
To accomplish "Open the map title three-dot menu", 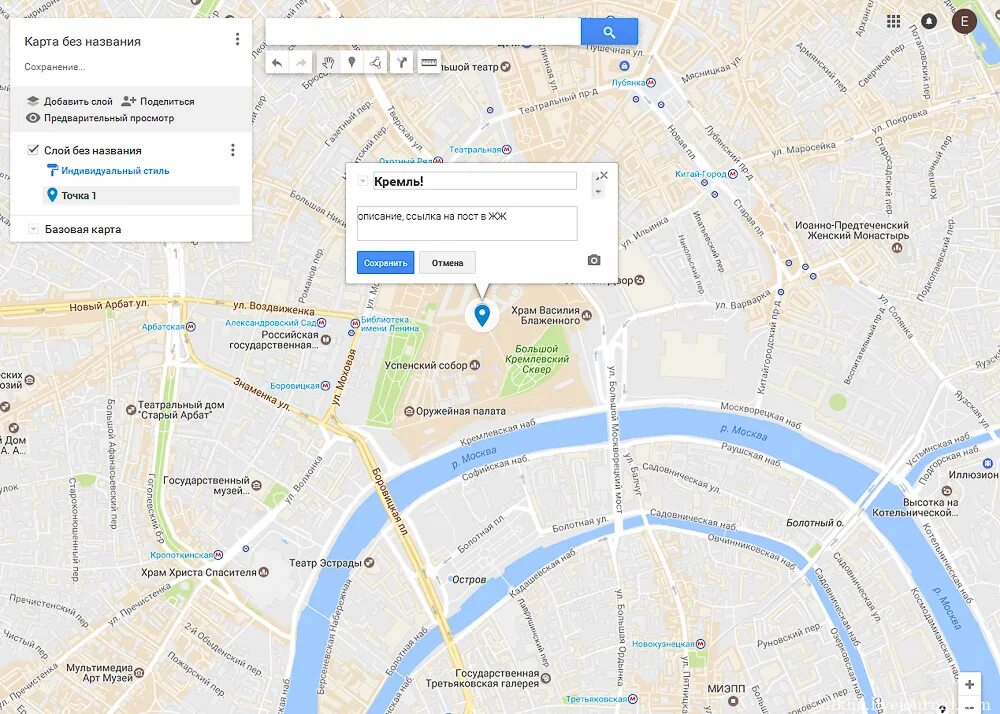I will 237,40.
